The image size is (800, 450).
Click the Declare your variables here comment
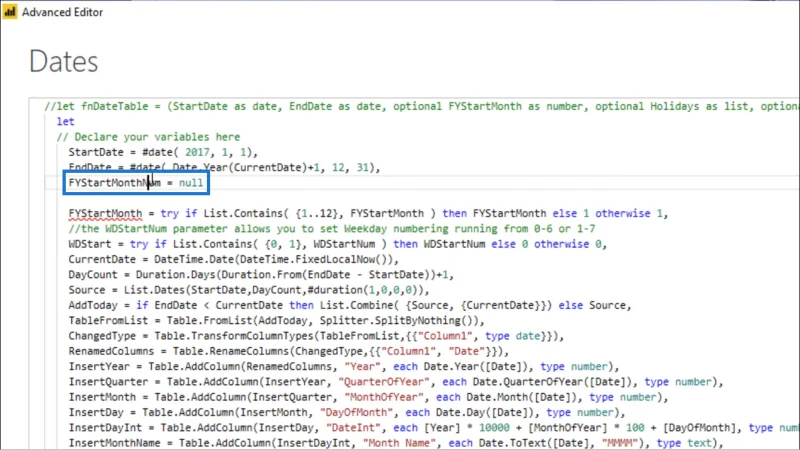pyautogui.click(x=148, y=137)
